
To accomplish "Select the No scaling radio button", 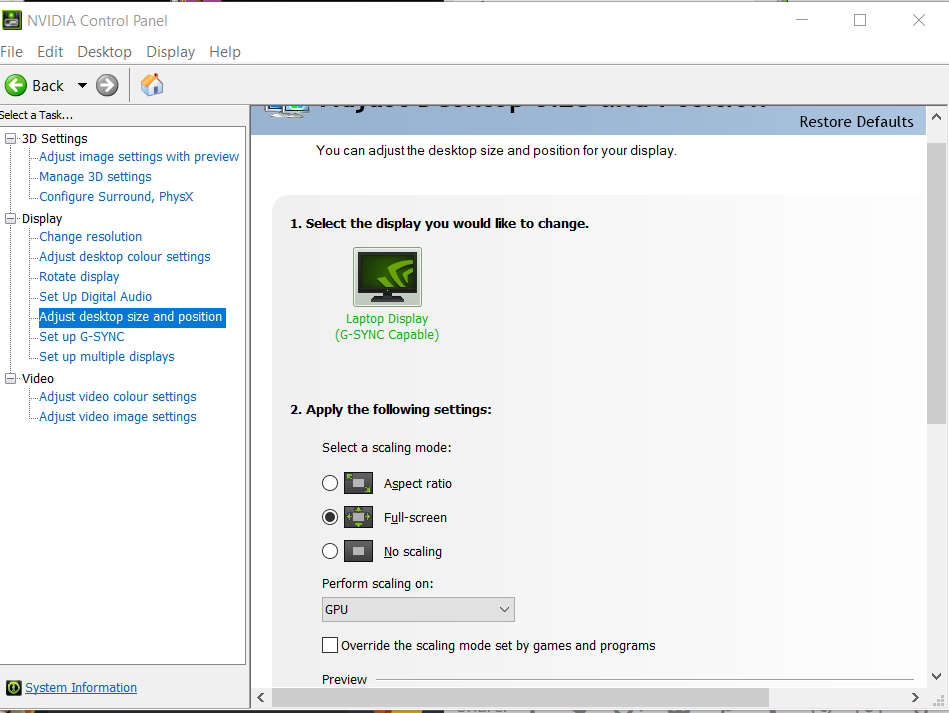I will [330, 551].
